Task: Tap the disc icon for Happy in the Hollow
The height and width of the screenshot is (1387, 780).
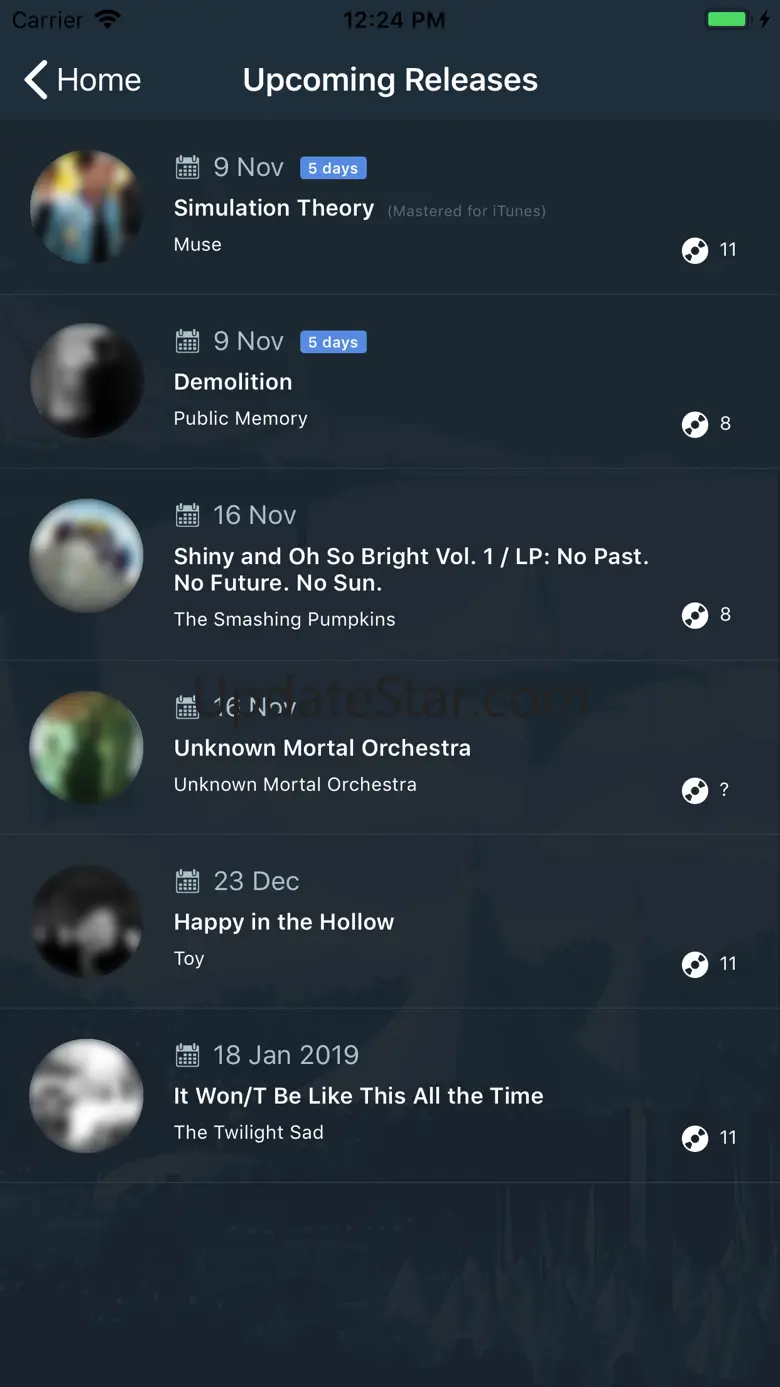Action: (x=695, y=964)
